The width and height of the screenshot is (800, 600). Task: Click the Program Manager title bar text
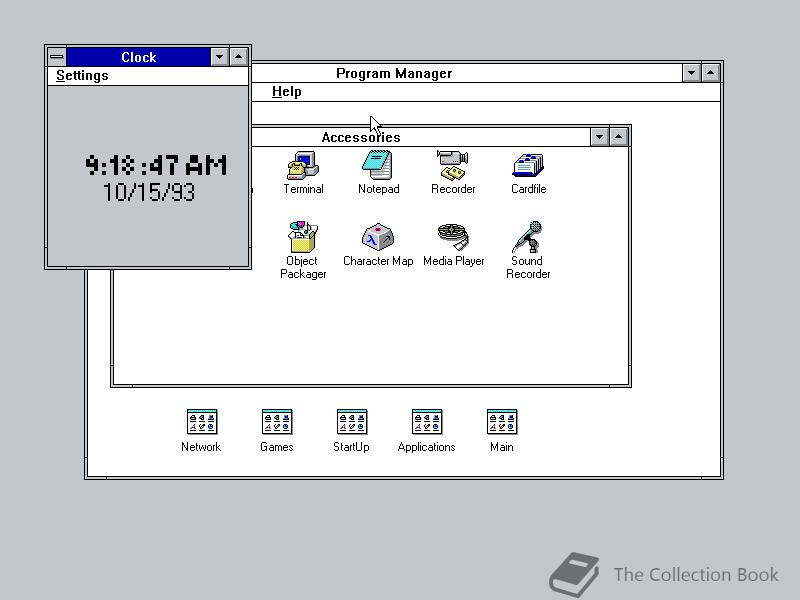(x=394, y=73)
